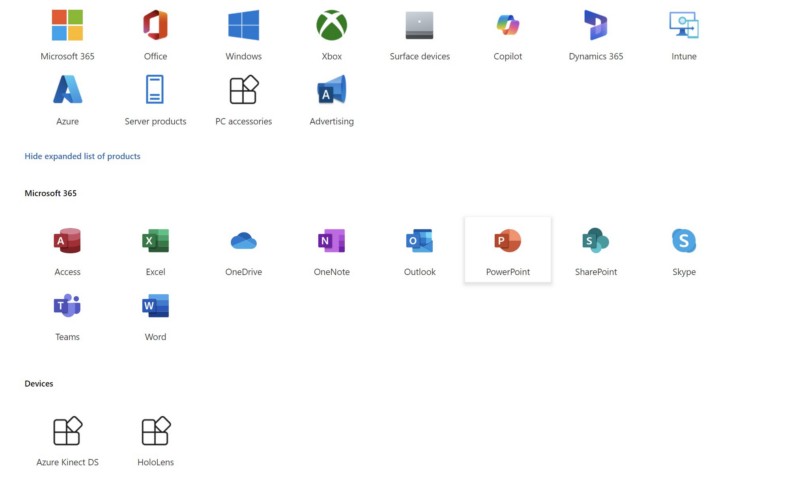The height and width of the screenshot is (481, 800).
Task: Select the Windows logo icon
Action: (243, 25)
